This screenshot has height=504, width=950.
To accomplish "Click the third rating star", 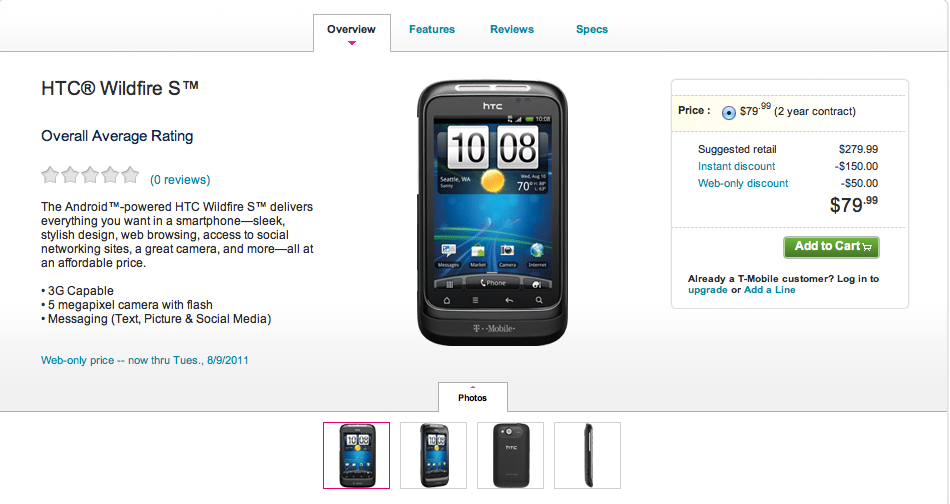I will [x=90, y=175].
